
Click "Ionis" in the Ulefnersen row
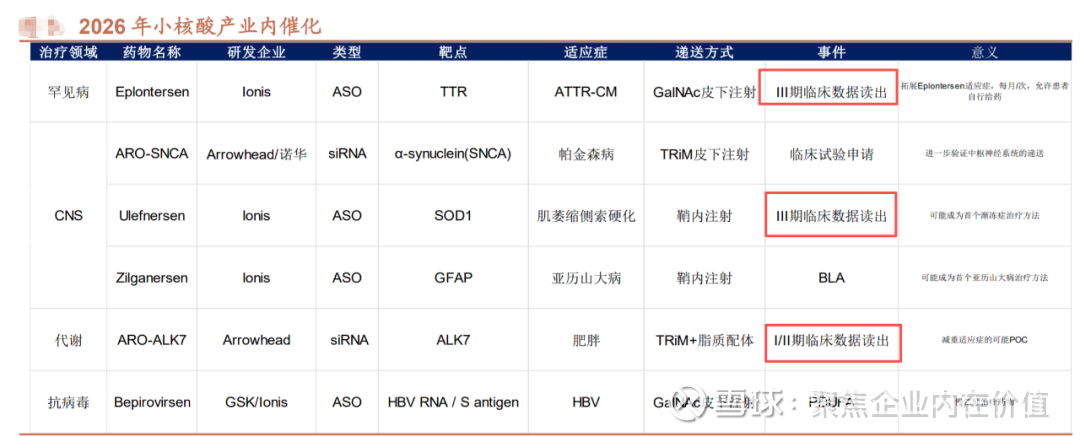click(x=256, y=216)
